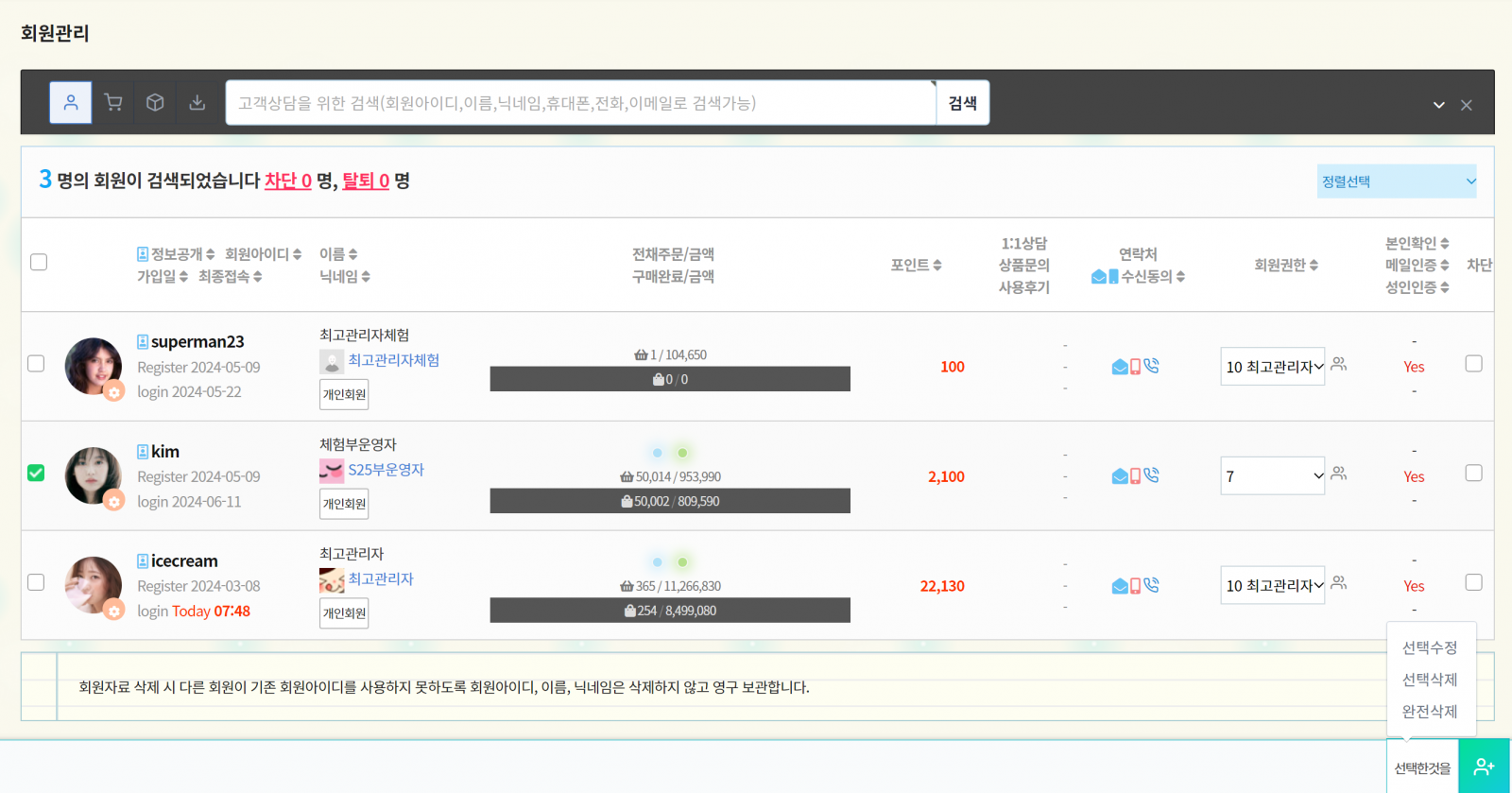Image resolution: width=1512 pixels, height=793 pixels.
Task: Click the download icon in search toolbar
Action: 197,103
